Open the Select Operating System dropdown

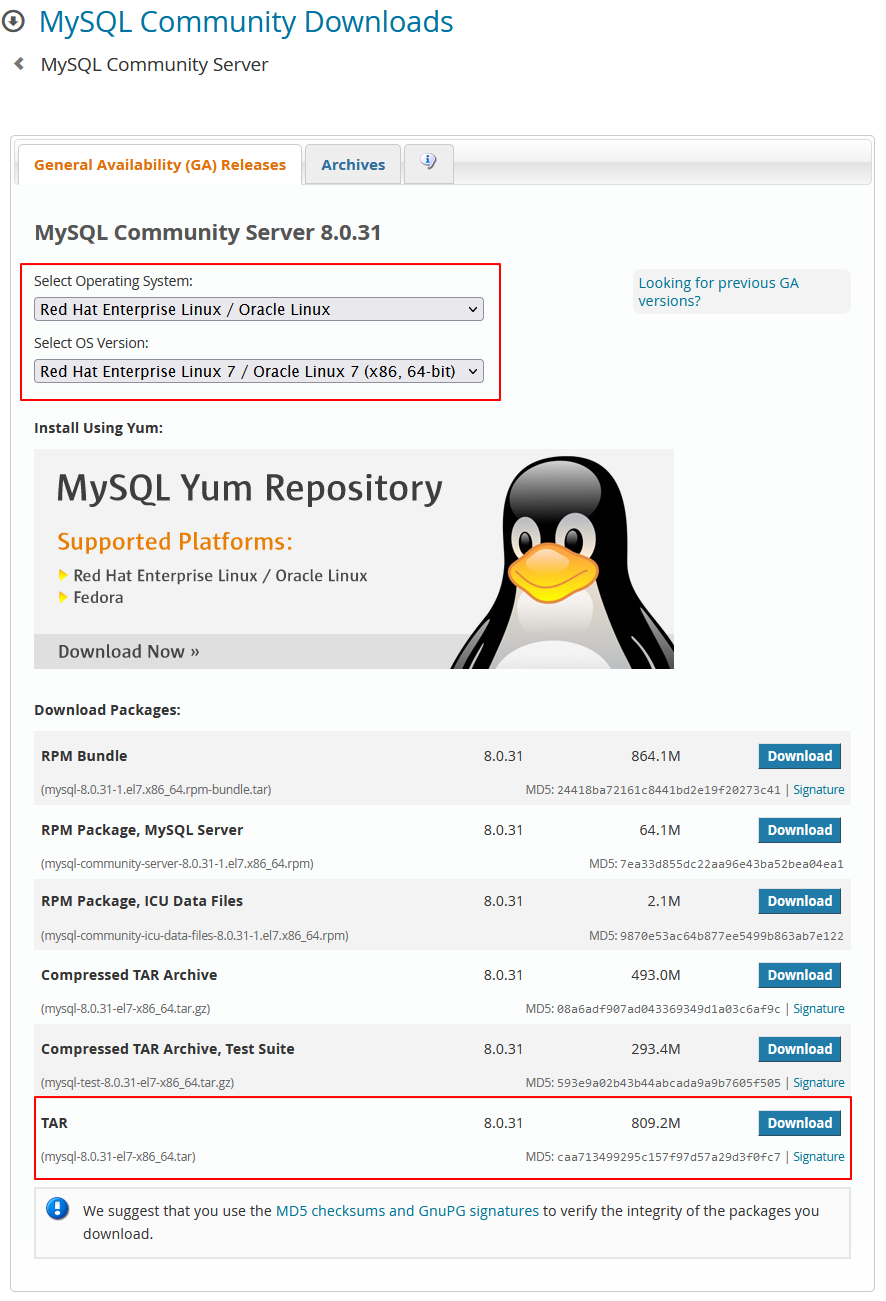click(x=259, y=309)
